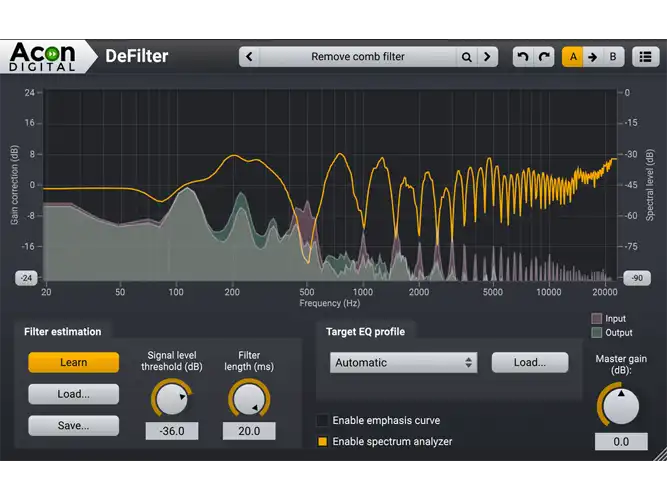Click the Output legend color swatch

596,333
